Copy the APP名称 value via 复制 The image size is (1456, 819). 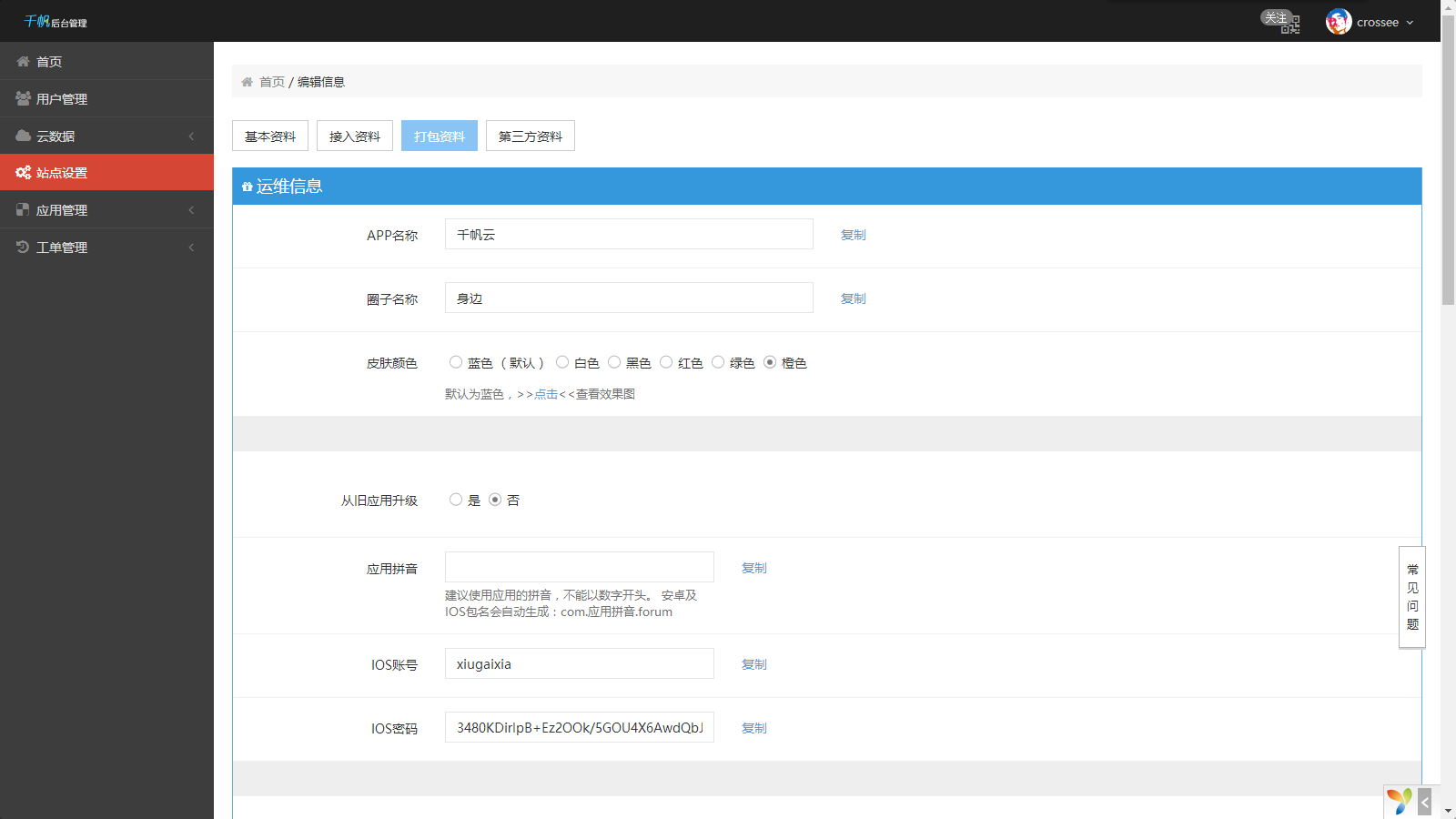coord(854,235)
